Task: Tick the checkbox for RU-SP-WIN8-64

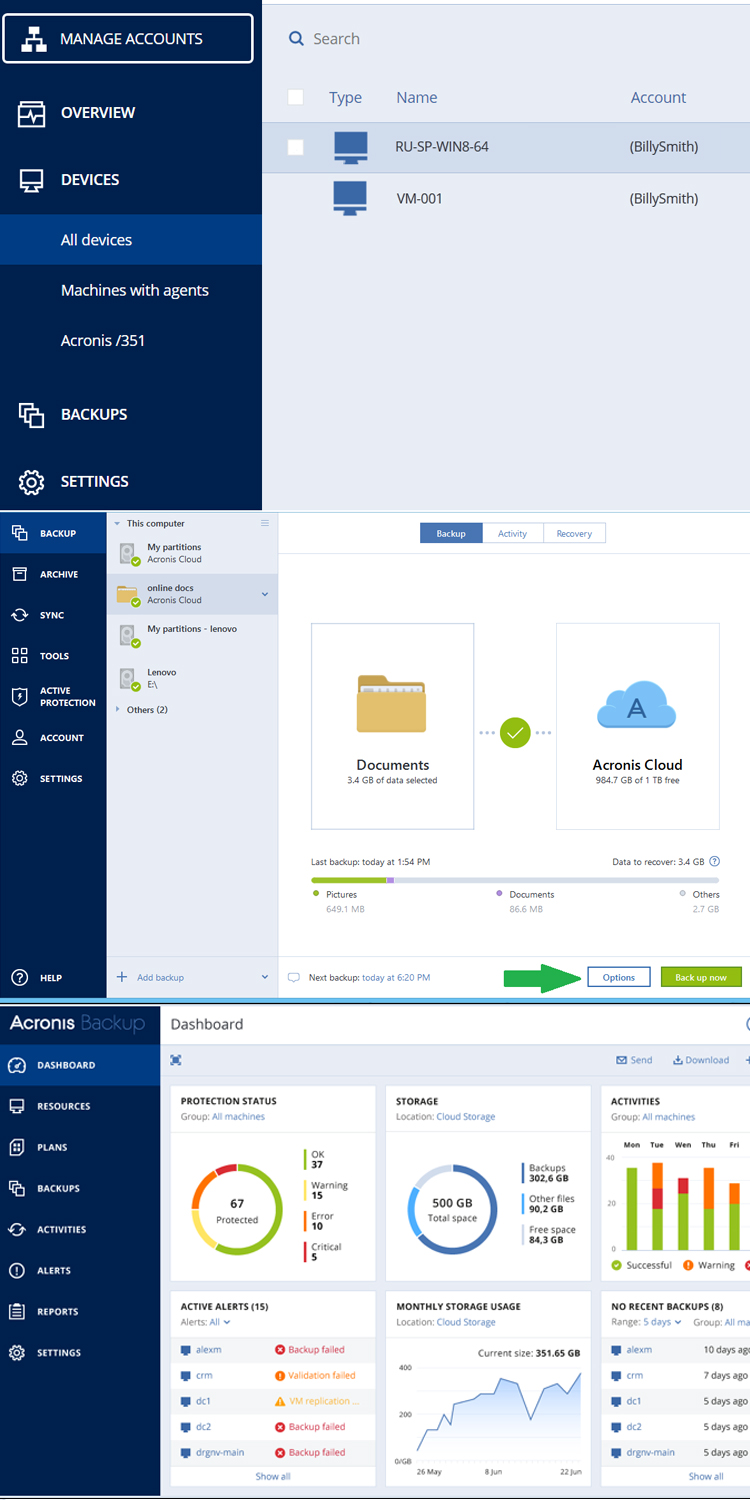Action: click(295, 147)
